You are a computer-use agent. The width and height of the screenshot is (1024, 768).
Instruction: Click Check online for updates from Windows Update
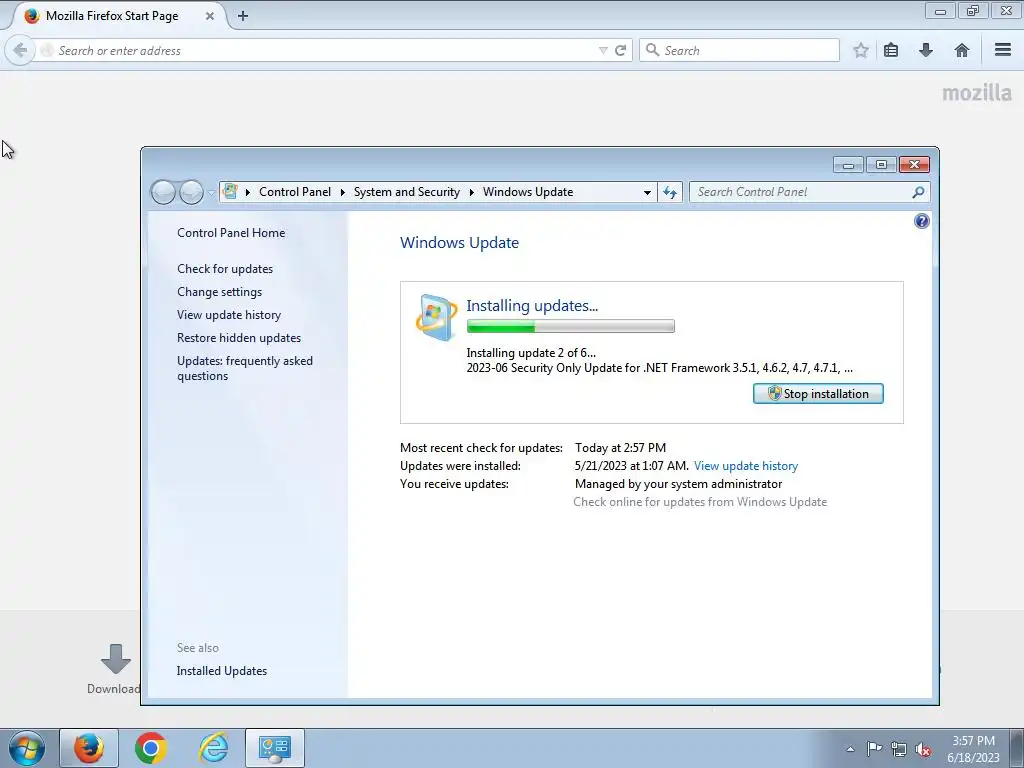pyautogui.click(x=700, y=502)
